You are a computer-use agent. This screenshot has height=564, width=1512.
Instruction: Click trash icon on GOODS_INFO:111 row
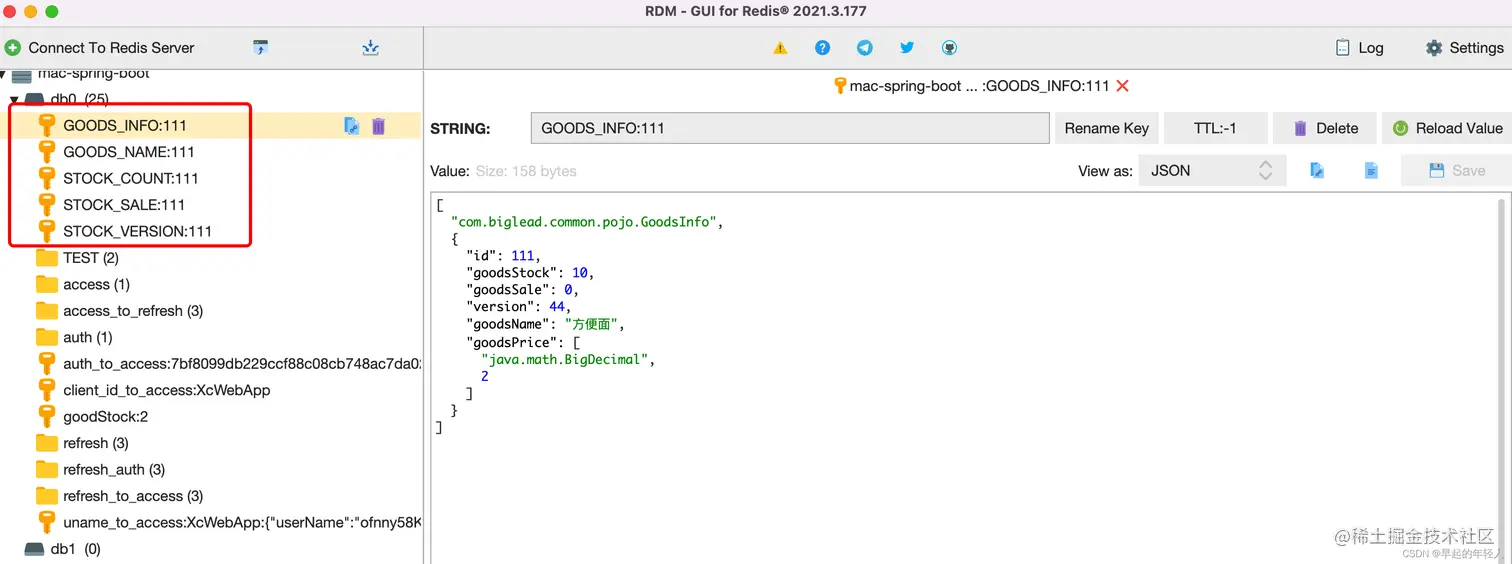(378, 126)
